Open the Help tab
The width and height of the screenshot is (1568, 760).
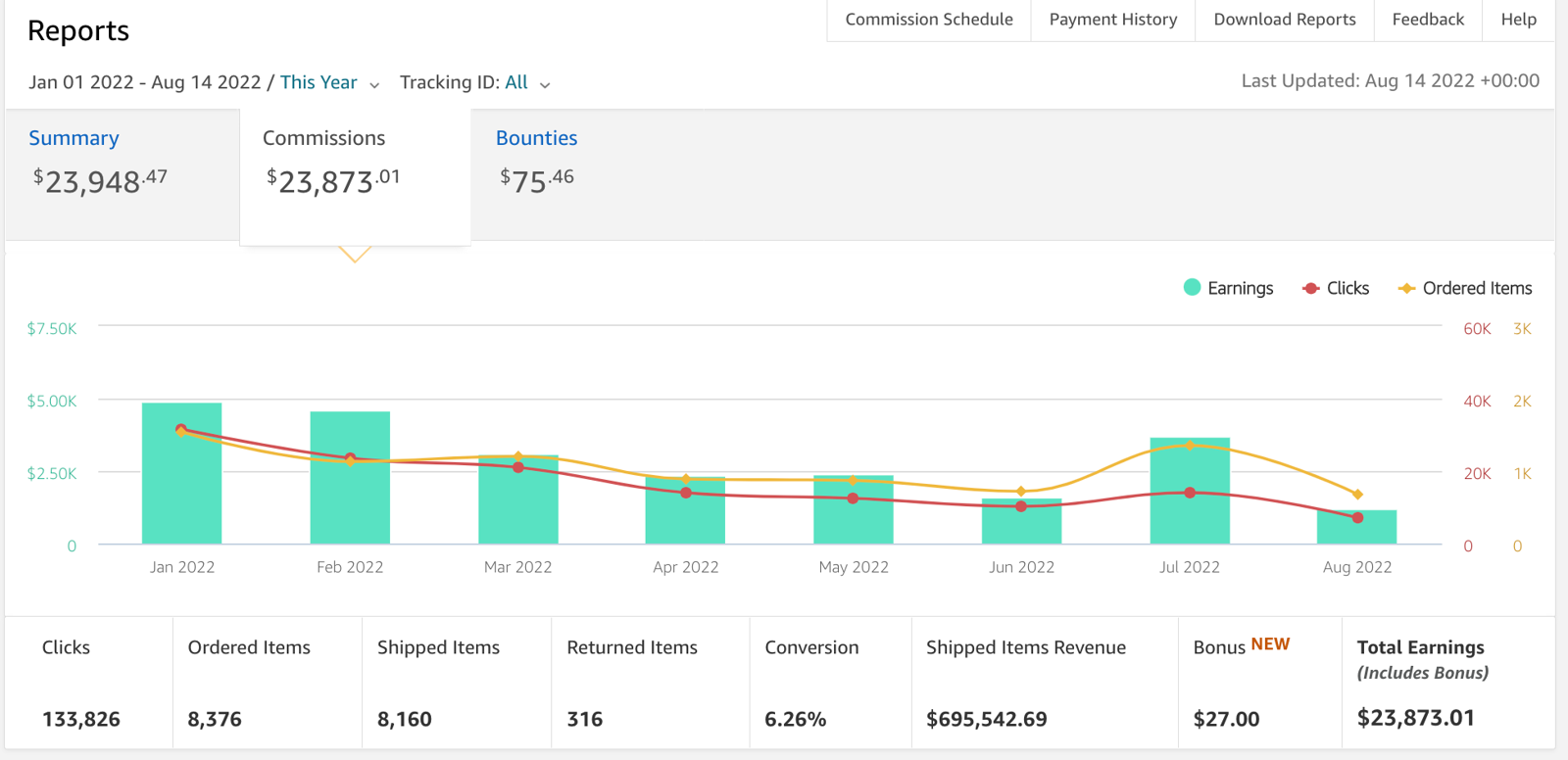pos(1518,20)
